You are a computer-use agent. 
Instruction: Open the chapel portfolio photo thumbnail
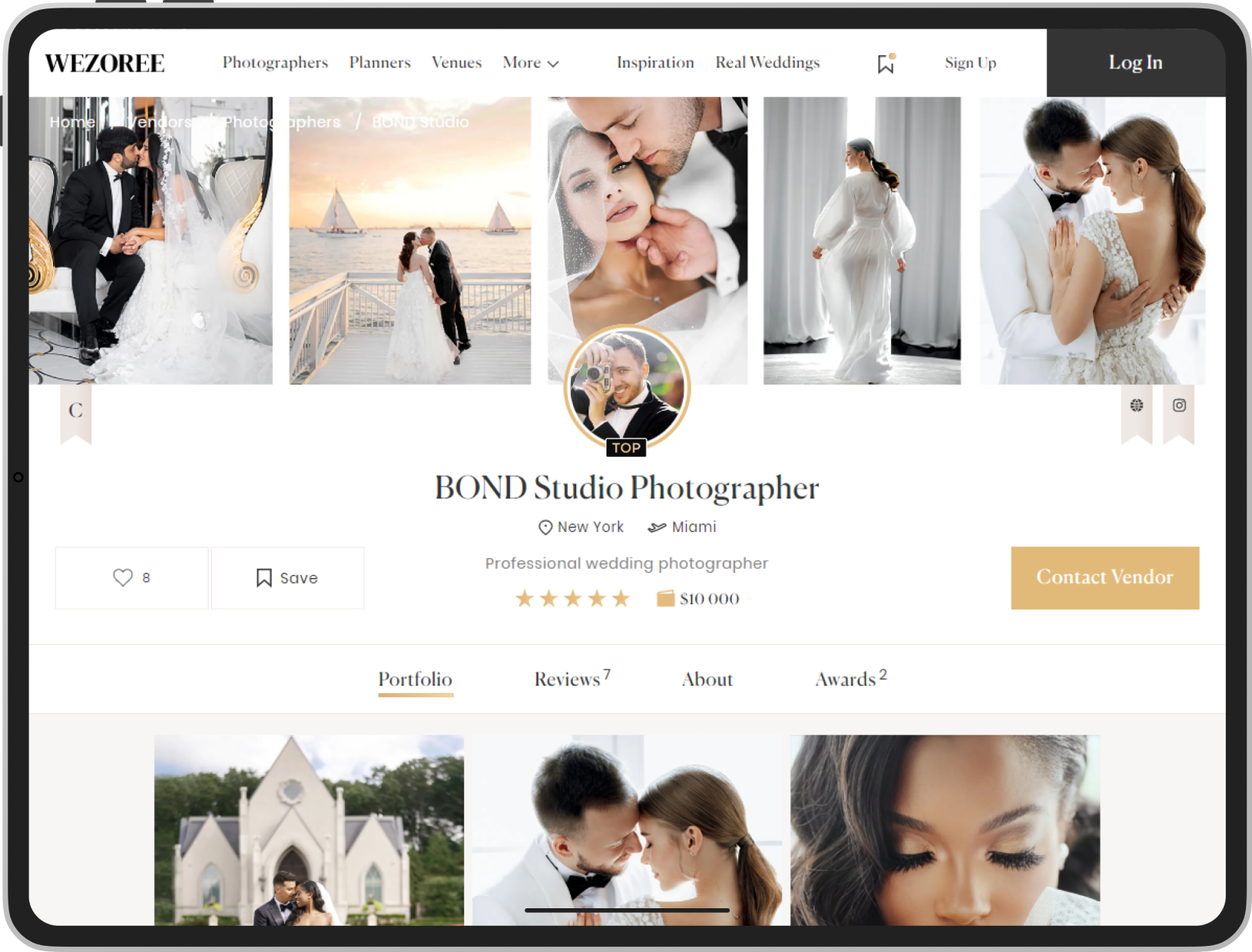[x=309, y=829]
